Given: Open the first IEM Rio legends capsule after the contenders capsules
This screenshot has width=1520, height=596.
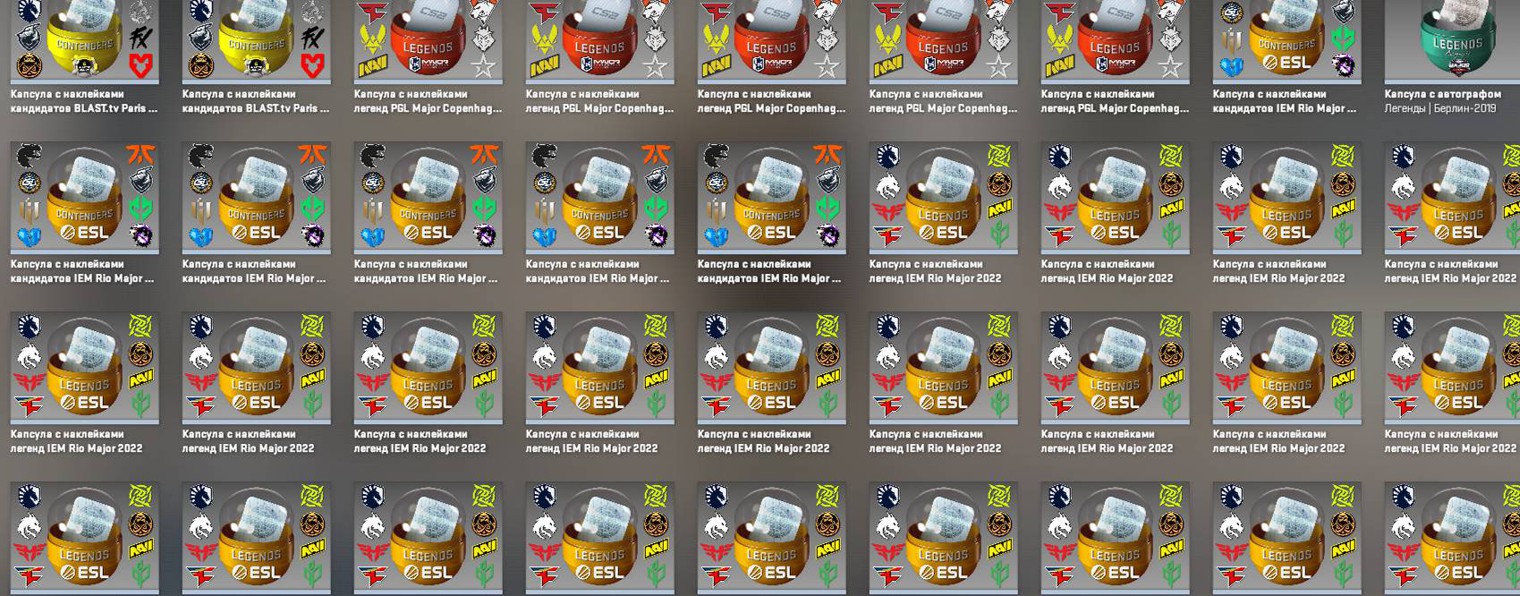Looking at the screenshot, I should coord(943,197).
